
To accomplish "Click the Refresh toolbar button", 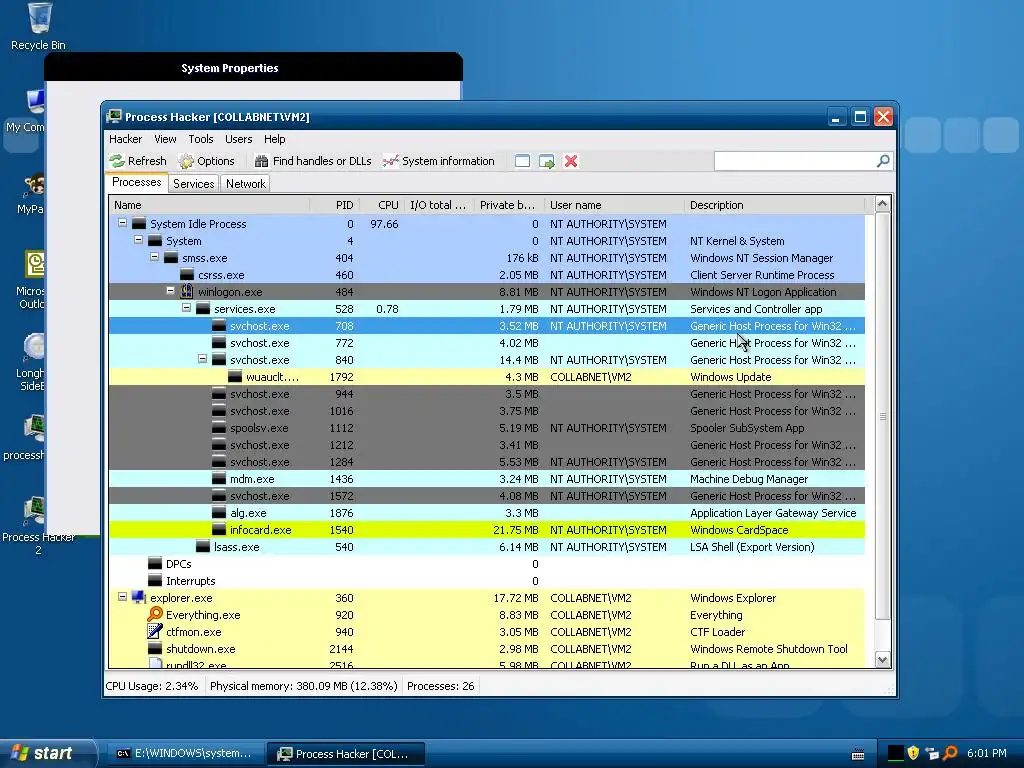I will (138, 161).
